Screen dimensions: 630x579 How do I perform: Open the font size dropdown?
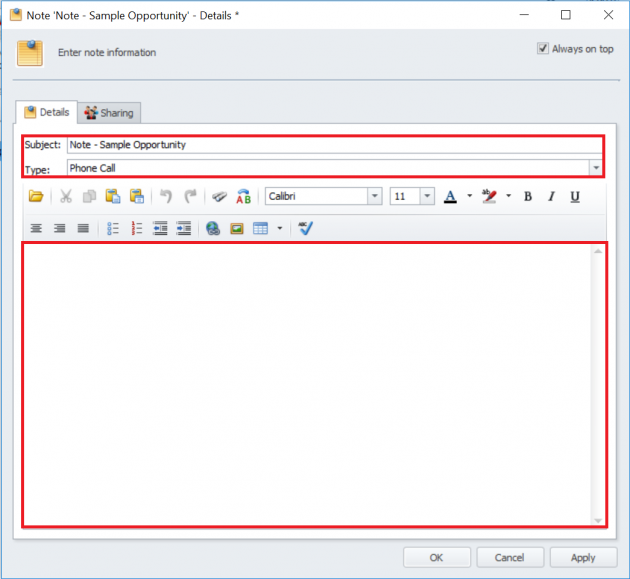click(427, 197)
